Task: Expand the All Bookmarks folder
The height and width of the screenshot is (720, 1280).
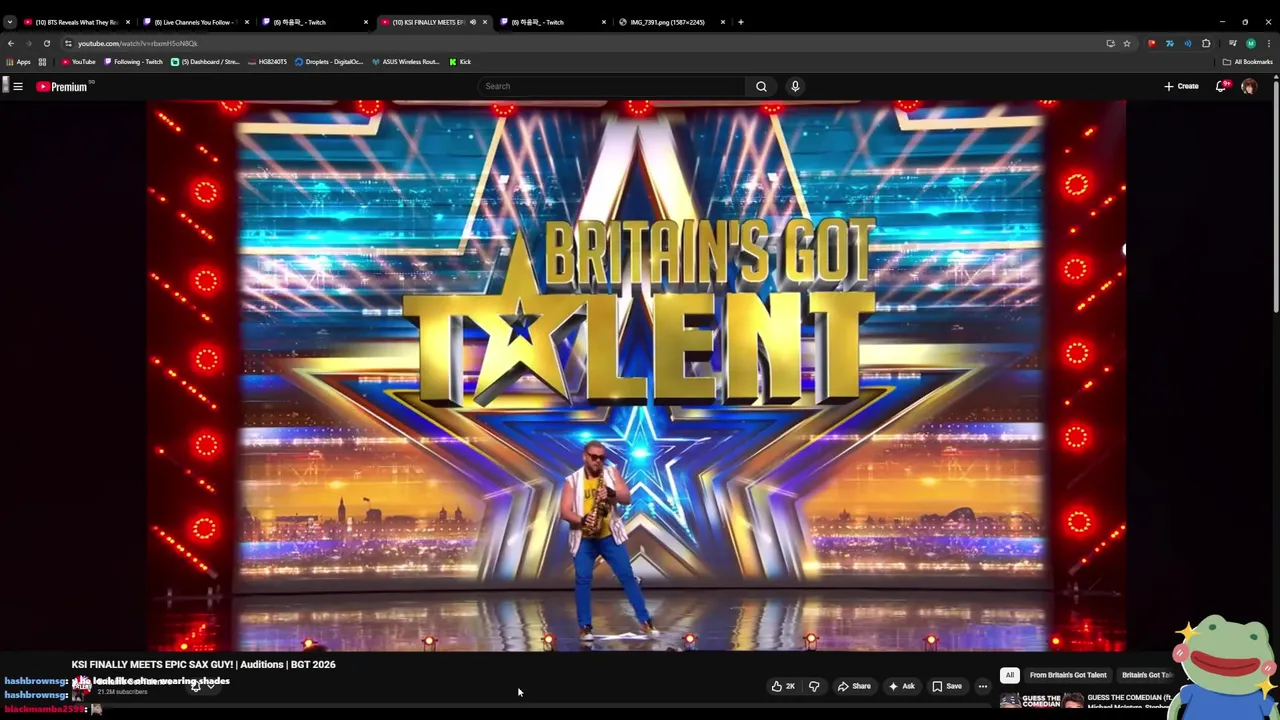Action: click(x=1247, y=62)
